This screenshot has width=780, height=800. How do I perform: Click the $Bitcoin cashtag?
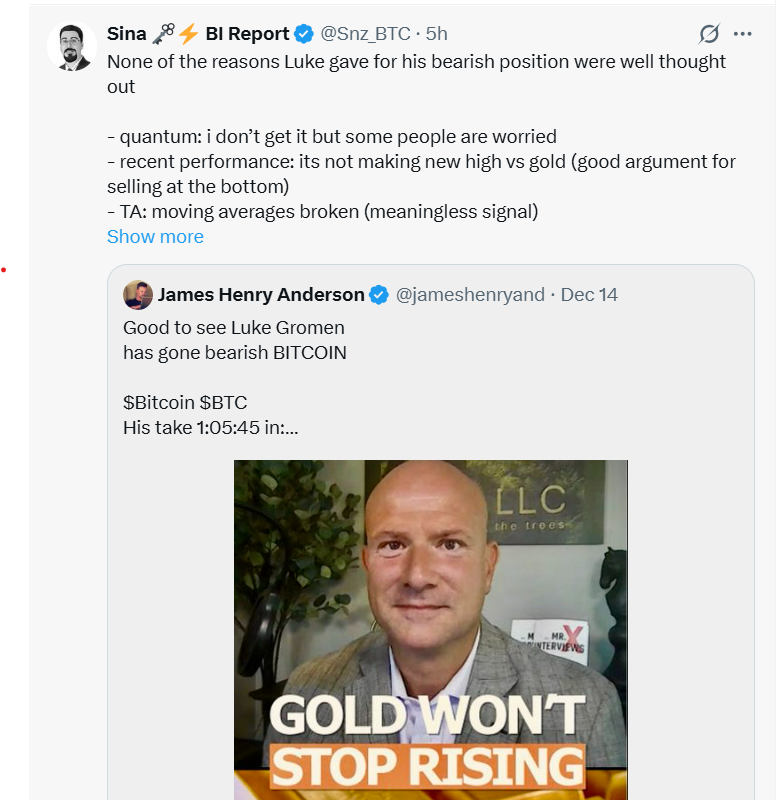click(x=159, y=403)
